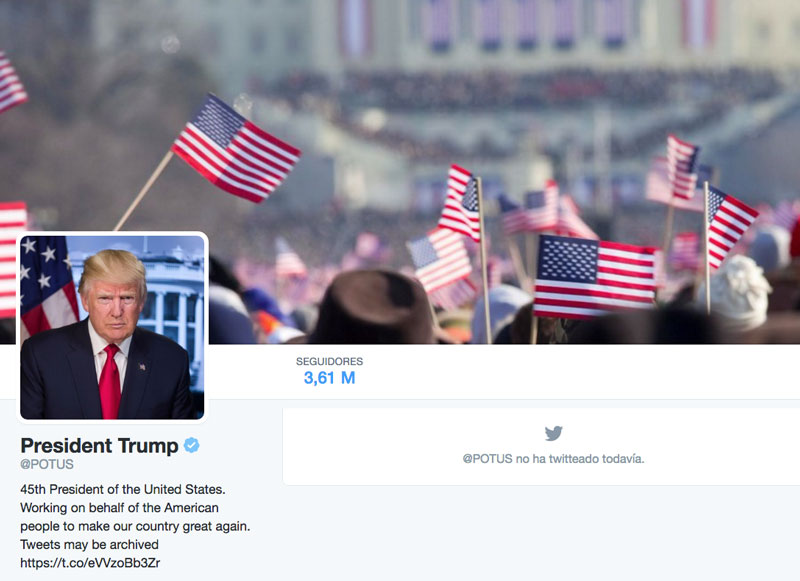Screen dimensions: 800x581
Task: Click the red tie in the profile picture
Action: pos(110,382)
